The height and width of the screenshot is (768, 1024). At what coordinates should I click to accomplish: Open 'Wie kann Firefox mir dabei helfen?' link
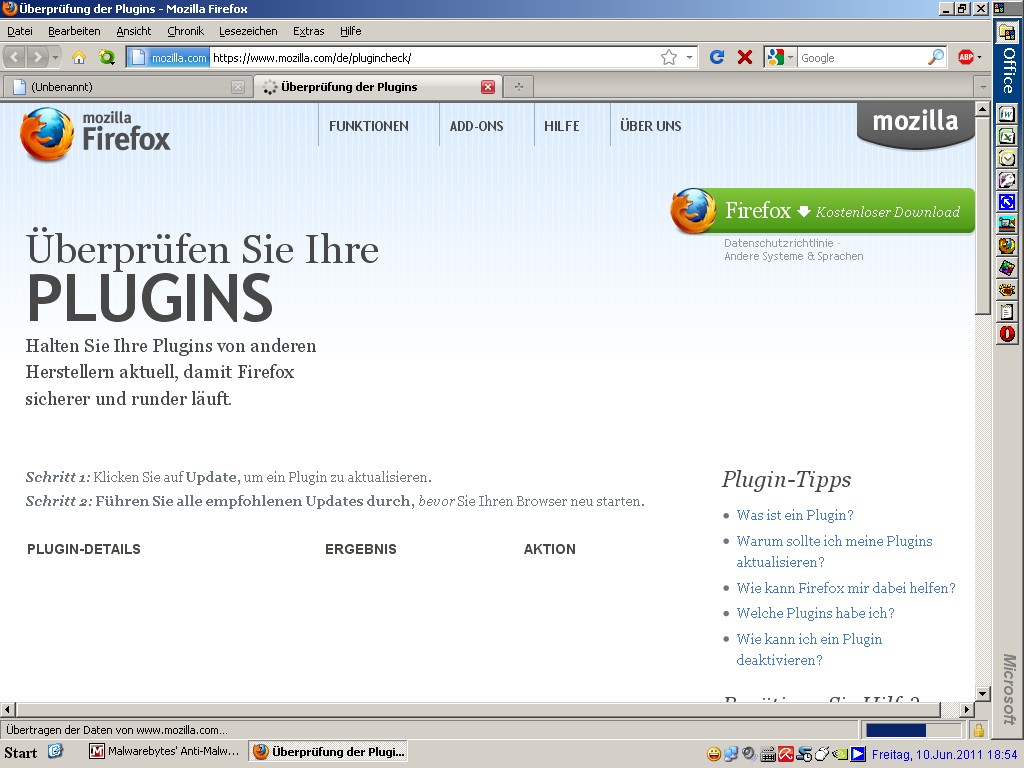[x=846, y=588]
